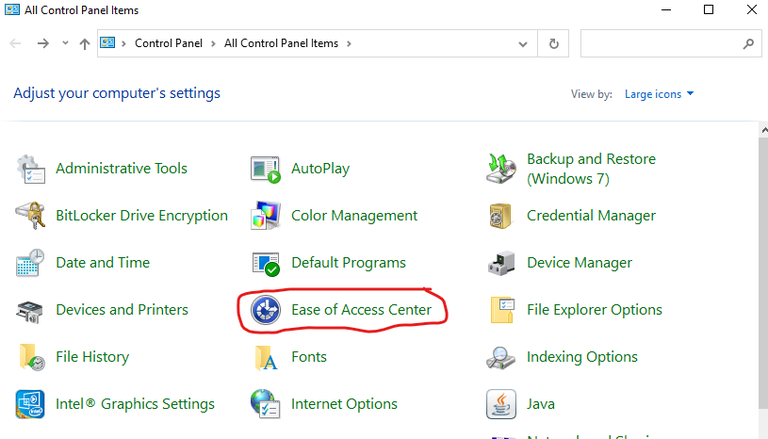Viewport: 768px width, 439px height.
Task: Expand chevron after All Control Panel Items
Action: [349, 44]
